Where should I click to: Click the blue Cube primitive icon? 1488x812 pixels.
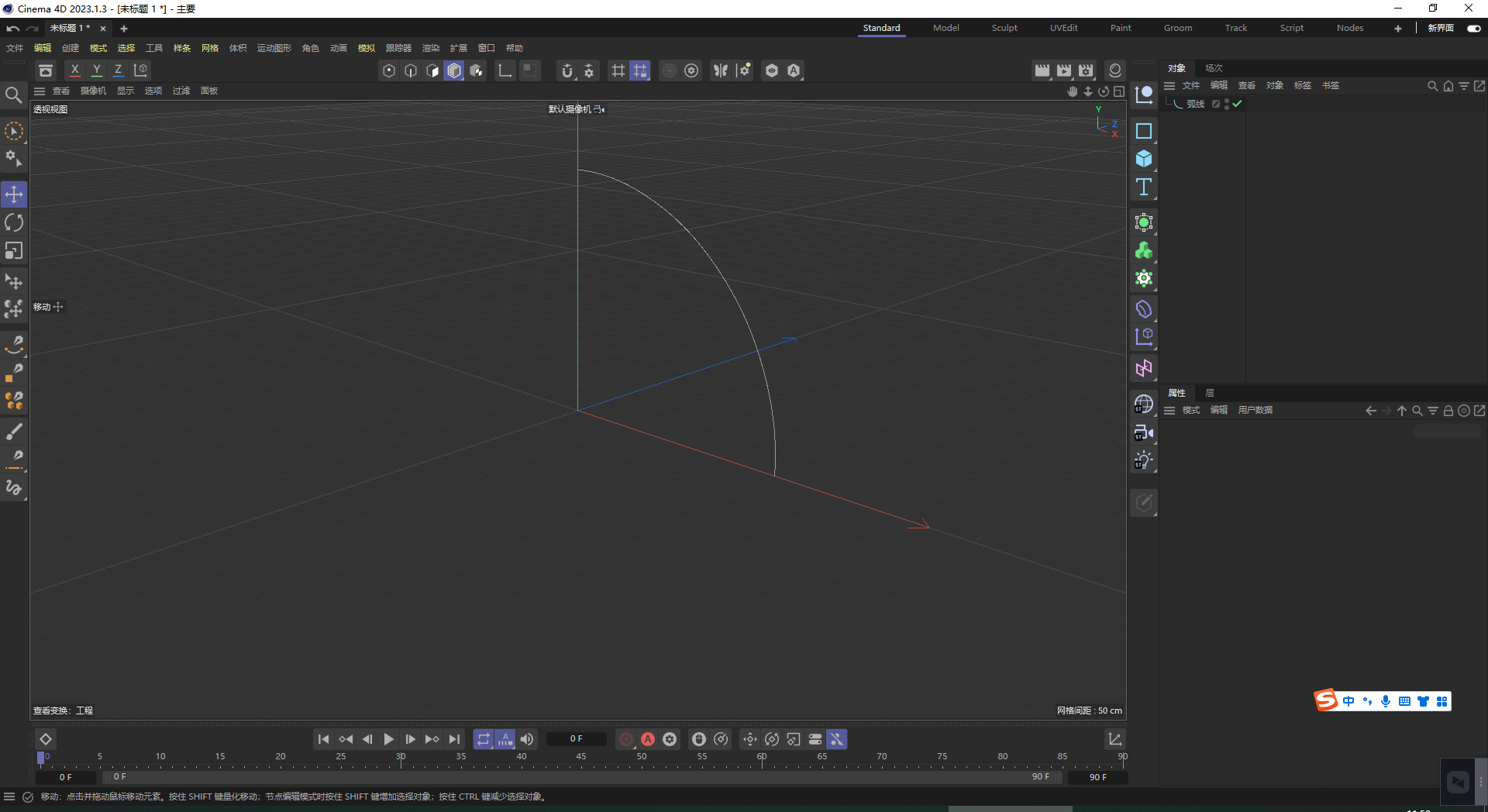click(x=1144, y=159)
